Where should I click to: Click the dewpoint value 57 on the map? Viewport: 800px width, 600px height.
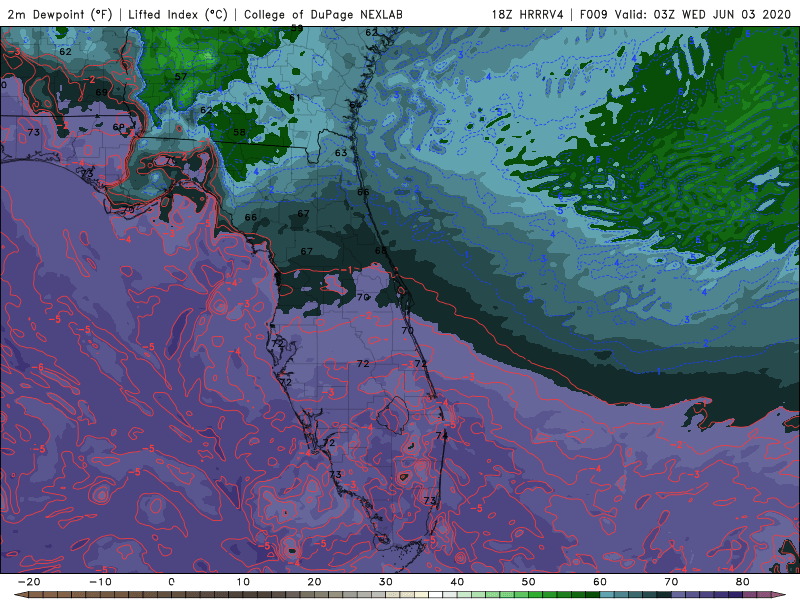[181, 77]
